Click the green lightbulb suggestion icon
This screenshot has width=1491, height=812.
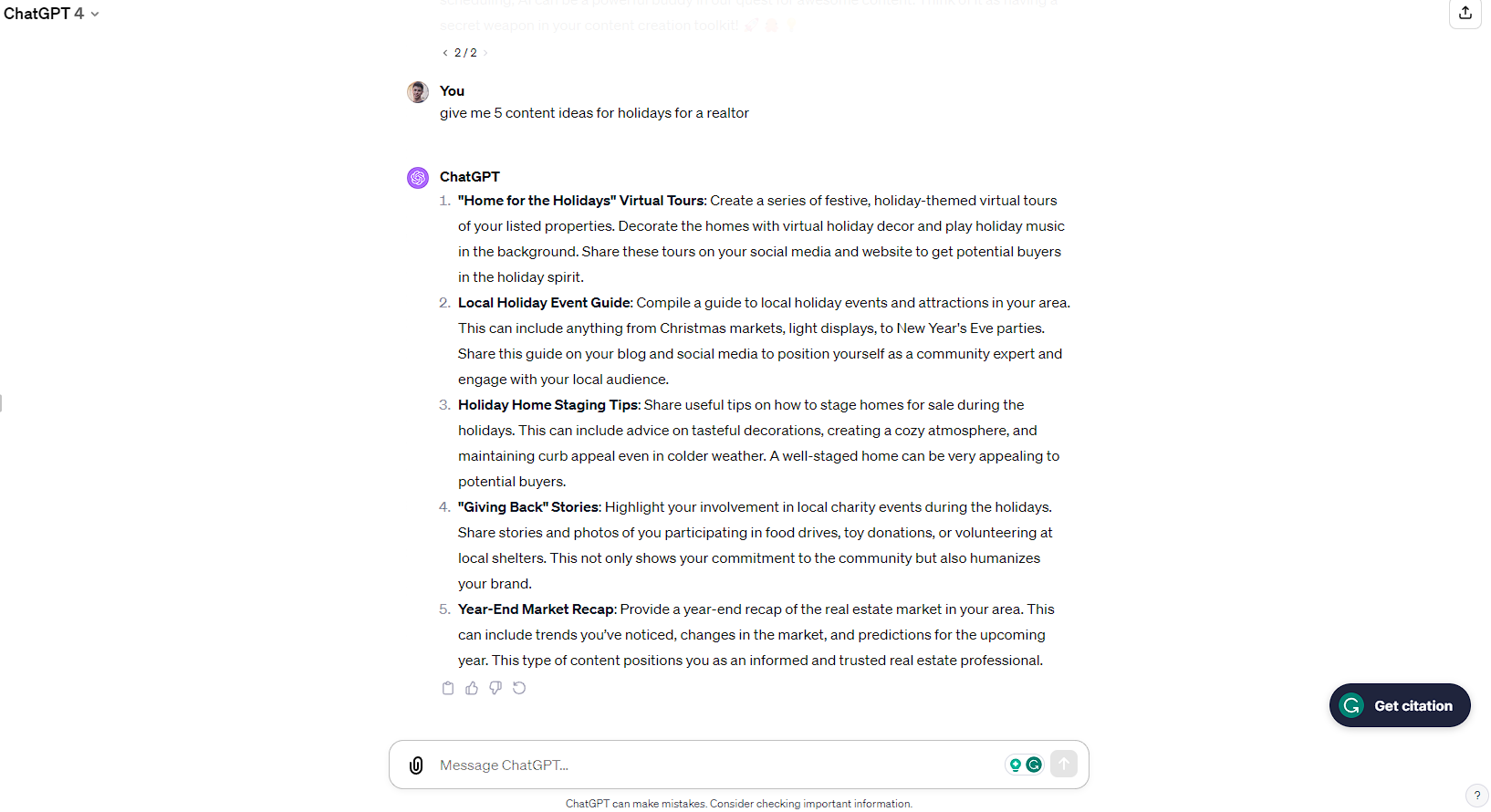click(1015, 765)
